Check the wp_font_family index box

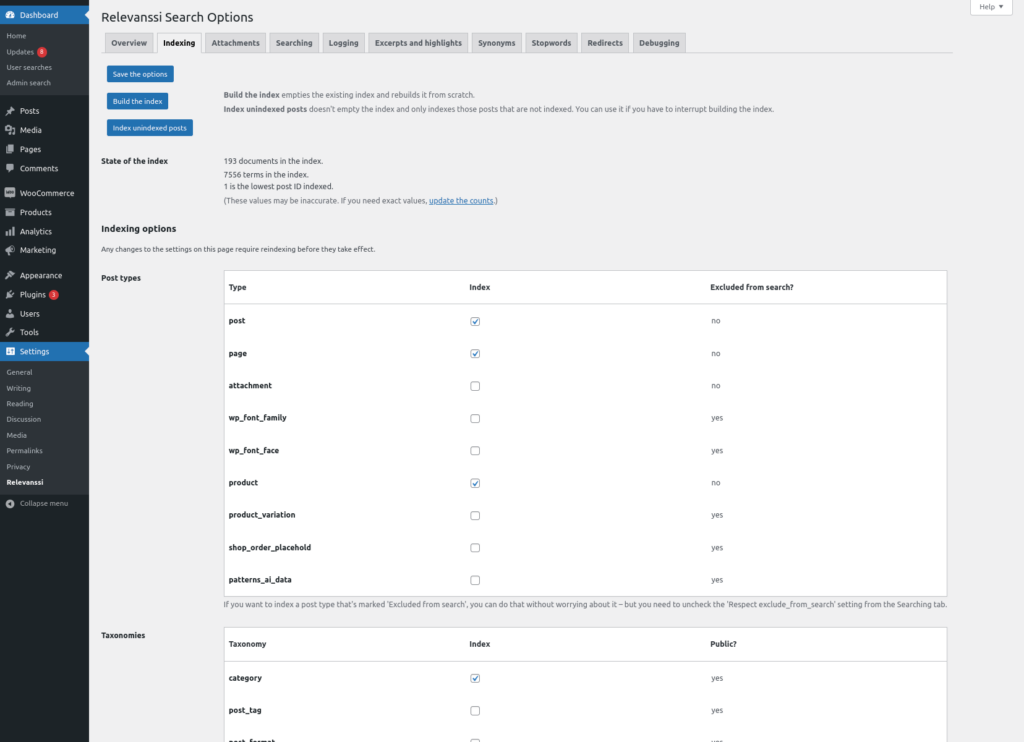coord(475,418)
